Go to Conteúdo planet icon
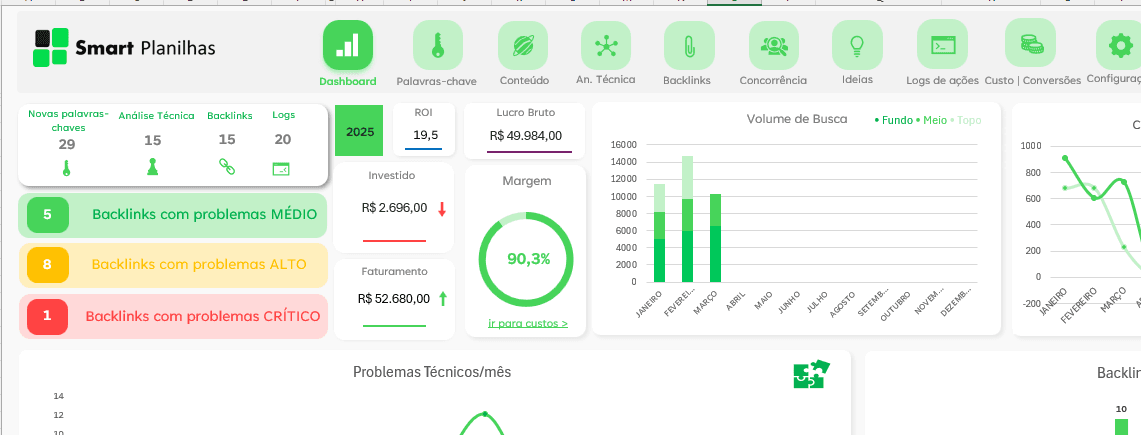This screenshot has height=435, width=1141. (x=523, y=45)
